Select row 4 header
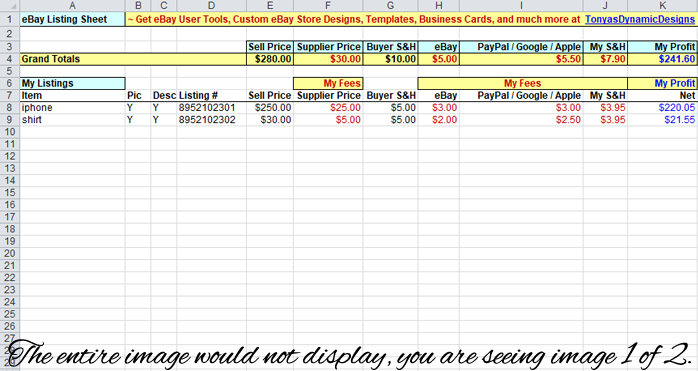This screenshot has width=698, height=371. (9, 59)
